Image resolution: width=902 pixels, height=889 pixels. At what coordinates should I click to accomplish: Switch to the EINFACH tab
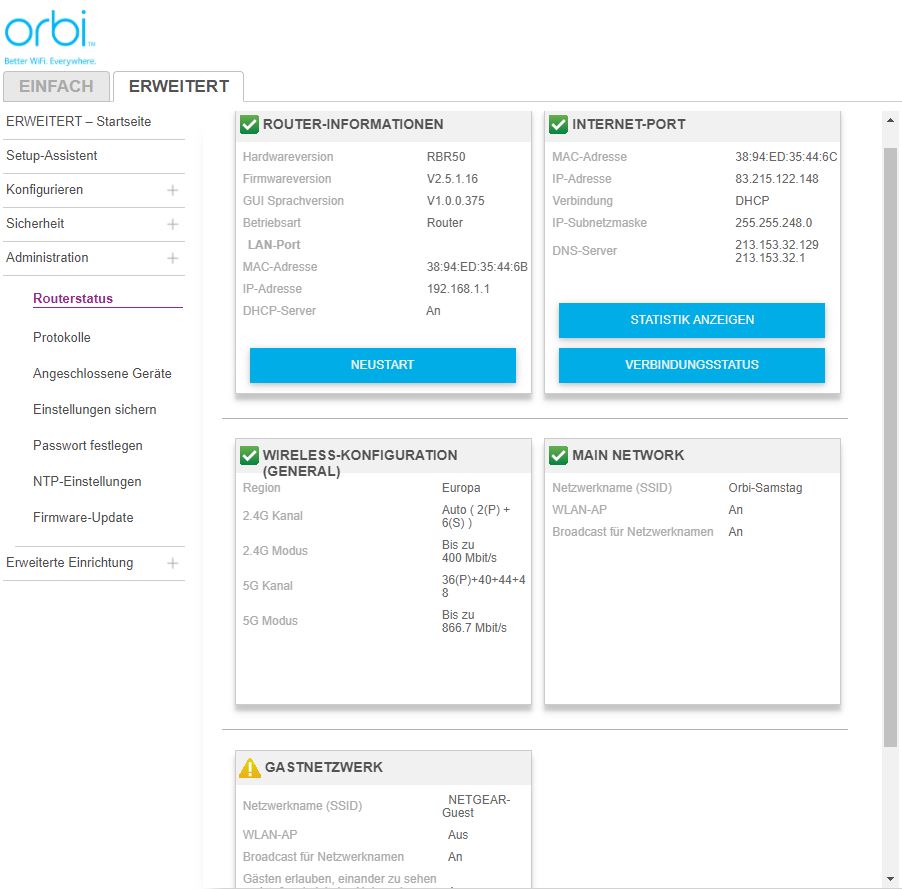pos(56,86)
